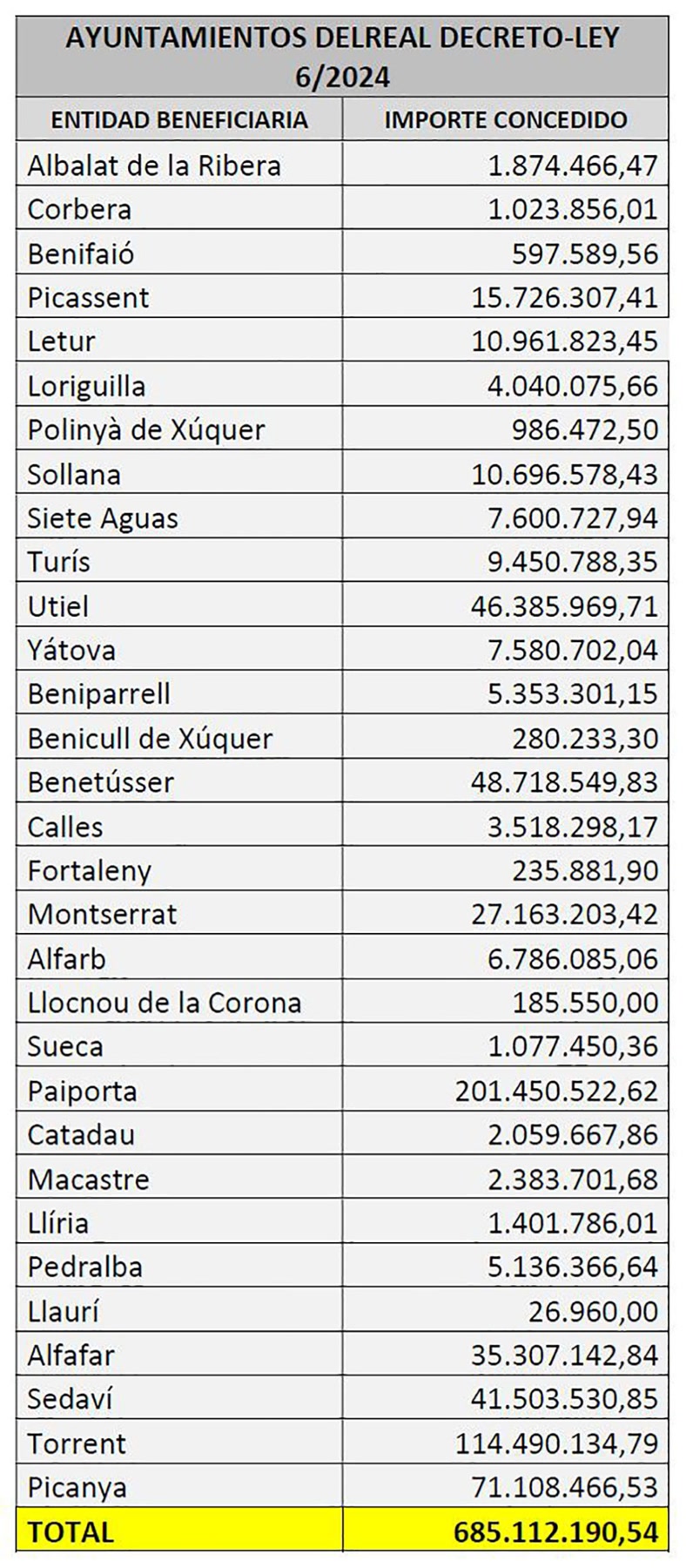The height and width of the screenshot is (1568, 686).
Task: Select the Picassent entity cell
Action: click(x=179, y=296)
